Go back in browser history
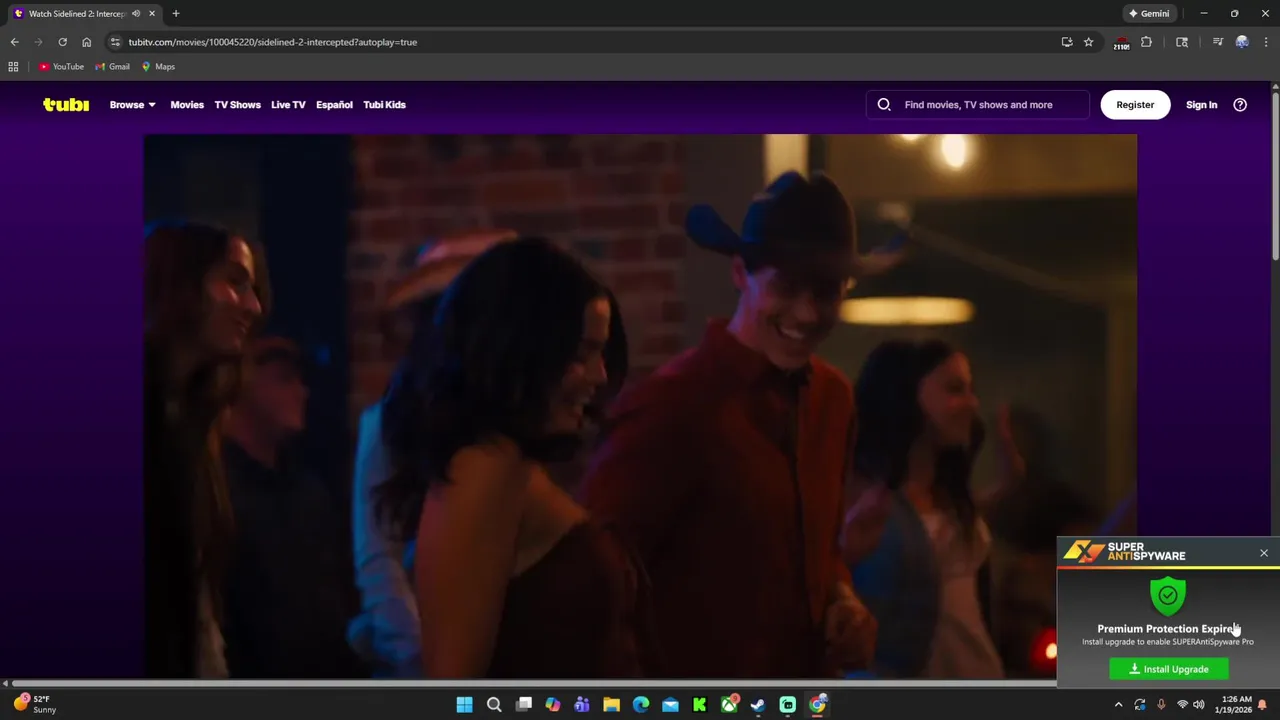The width and height of the screenshot is (1280, 720). pyautogui.click(x=14, y=42)
